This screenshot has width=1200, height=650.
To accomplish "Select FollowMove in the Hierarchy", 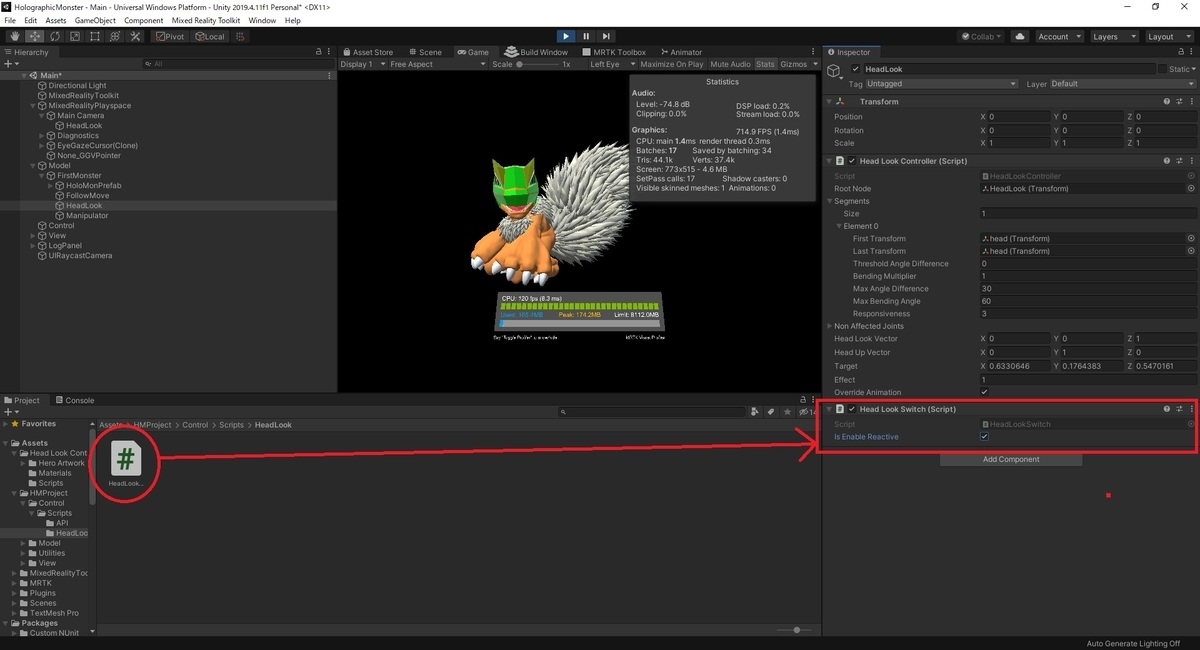I will (87, 195).
